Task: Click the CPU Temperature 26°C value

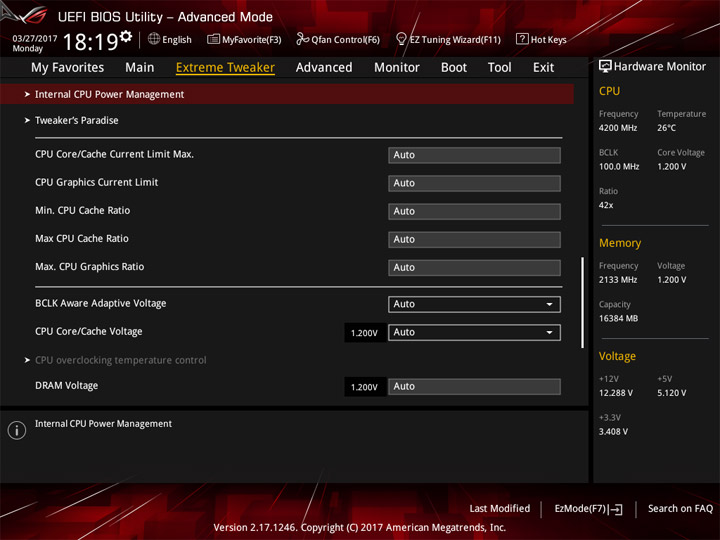Action: (666, 128)
